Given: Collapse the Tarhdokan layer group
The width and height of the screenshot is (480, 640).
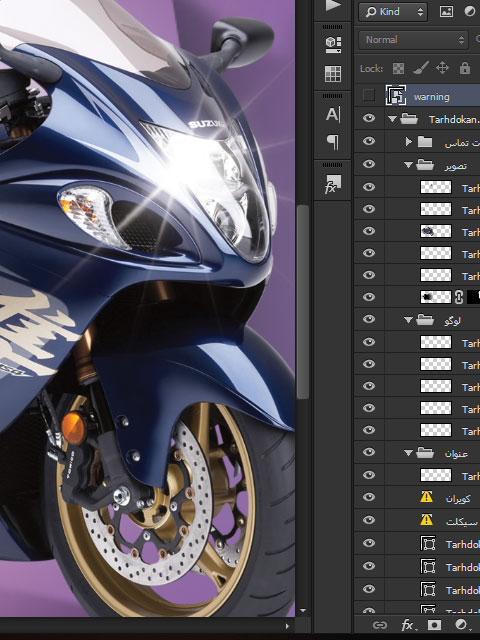Looking at the screenshot, I should pyautogui.click(x=392, y=119).
